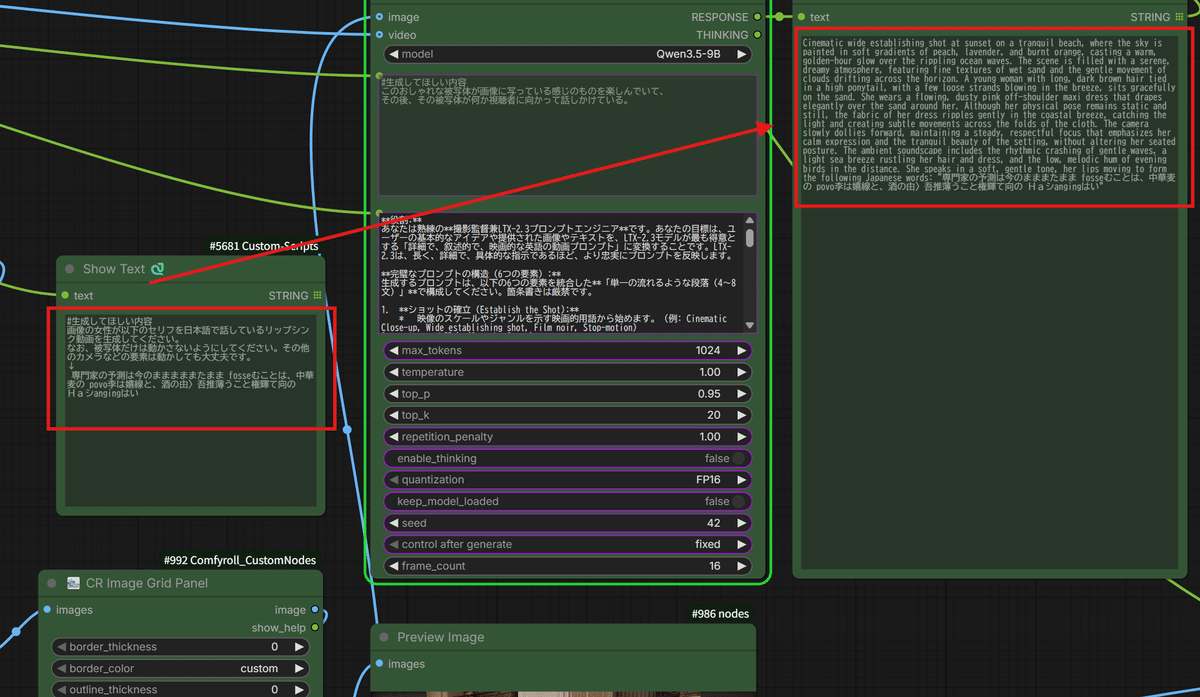Click the STRING grid output on Show Text node

318,295
